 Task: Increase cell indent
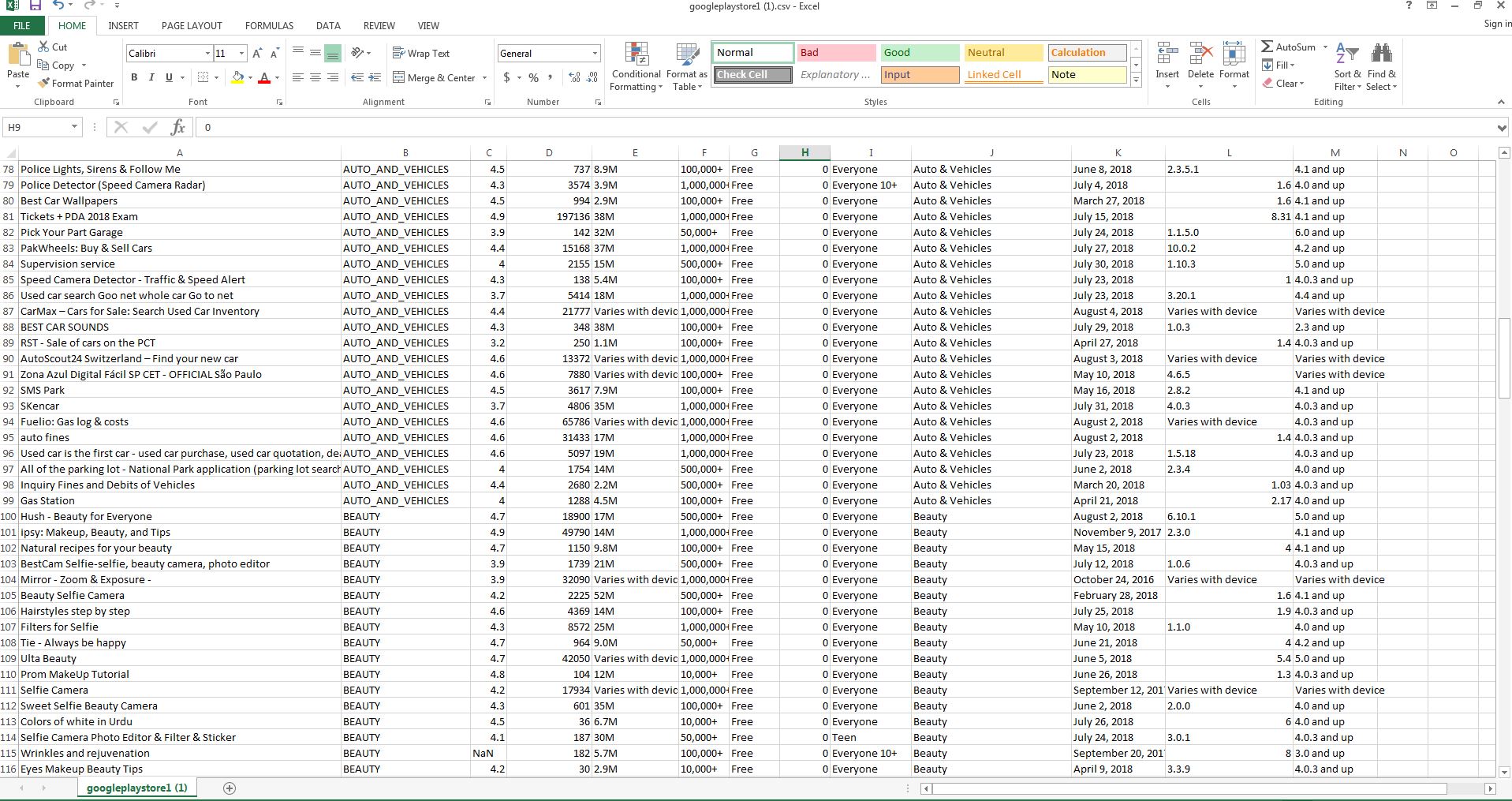click(x=375, y=77)
